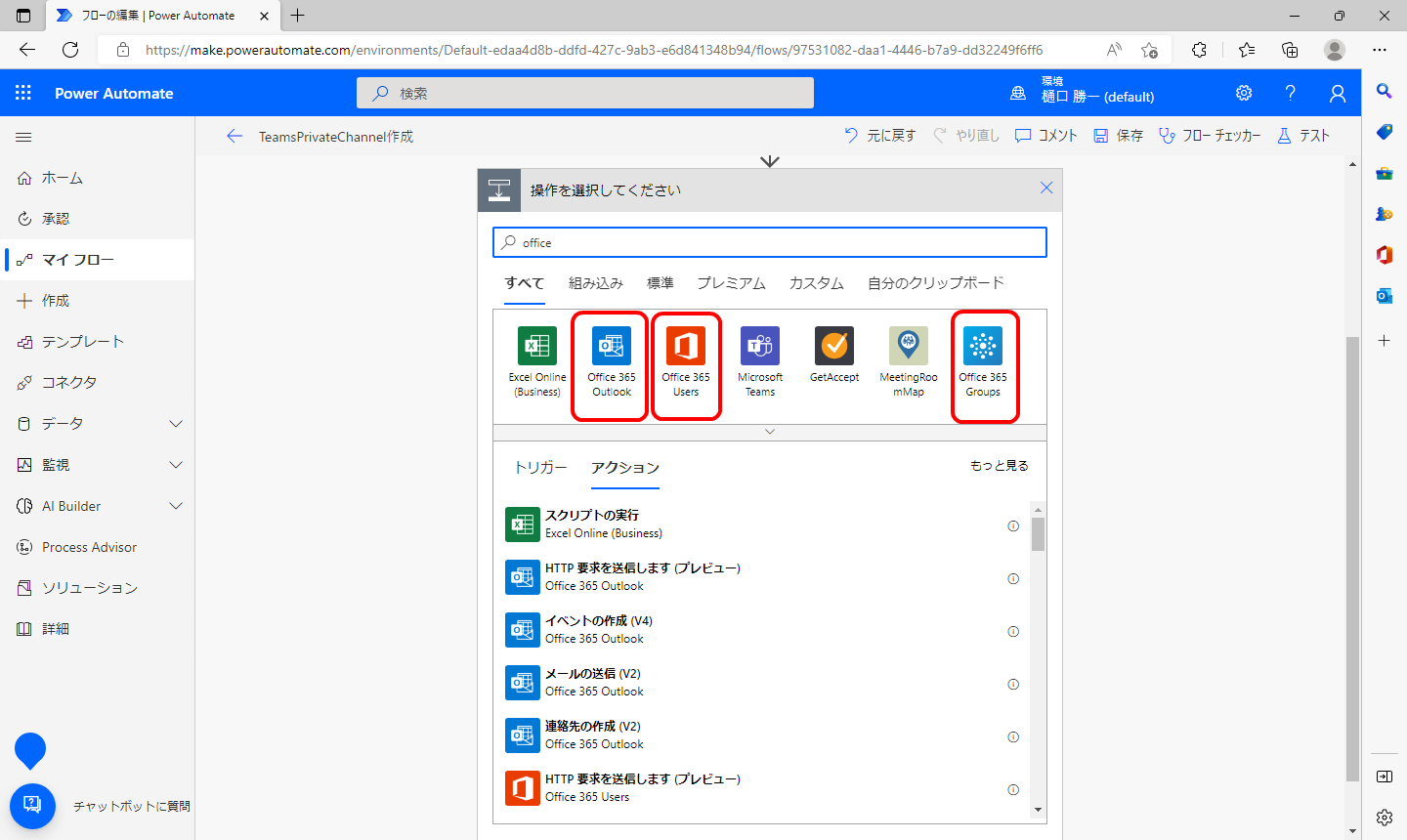The height and width of the screenshot is (840, 1407).
Task: Switch to the アクション tab
Action: pyautogui.click(x=625, y=468)
